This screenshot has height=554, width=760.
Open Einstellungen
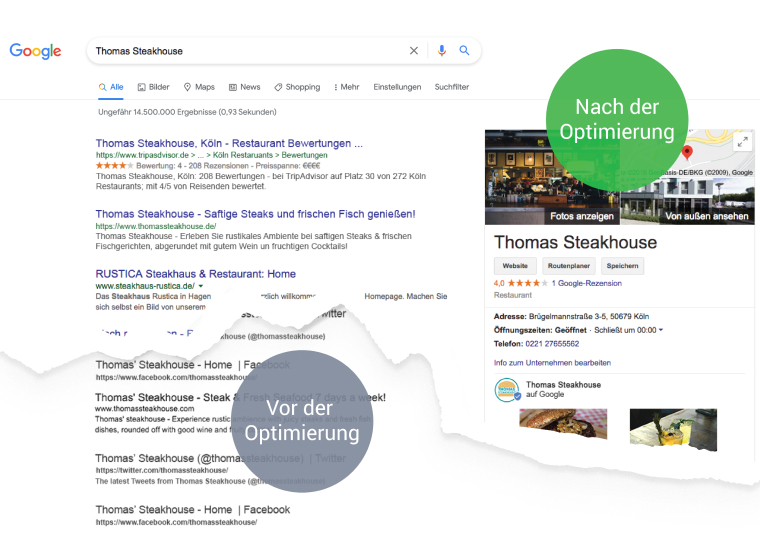click(397, 87)
